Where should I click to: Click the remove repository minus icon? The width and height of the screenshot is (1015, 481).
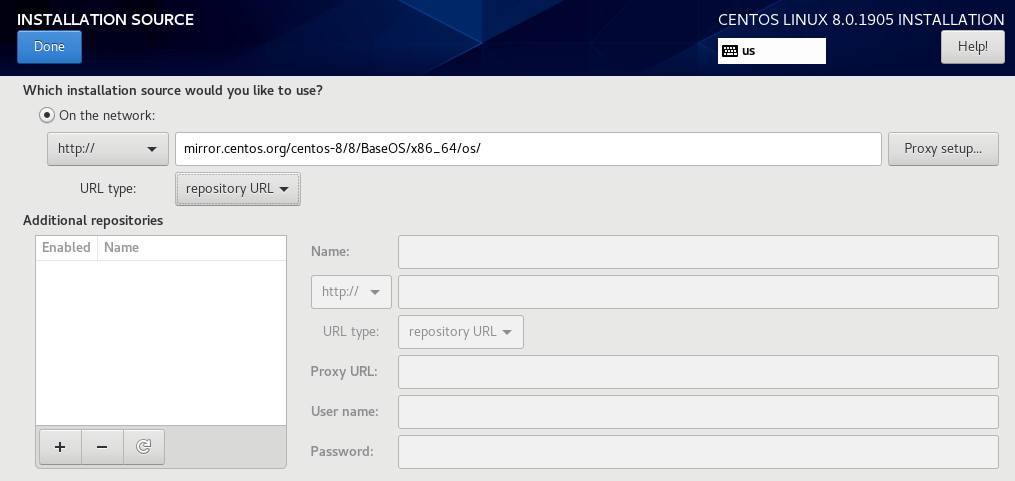click(x=102, y=448)
